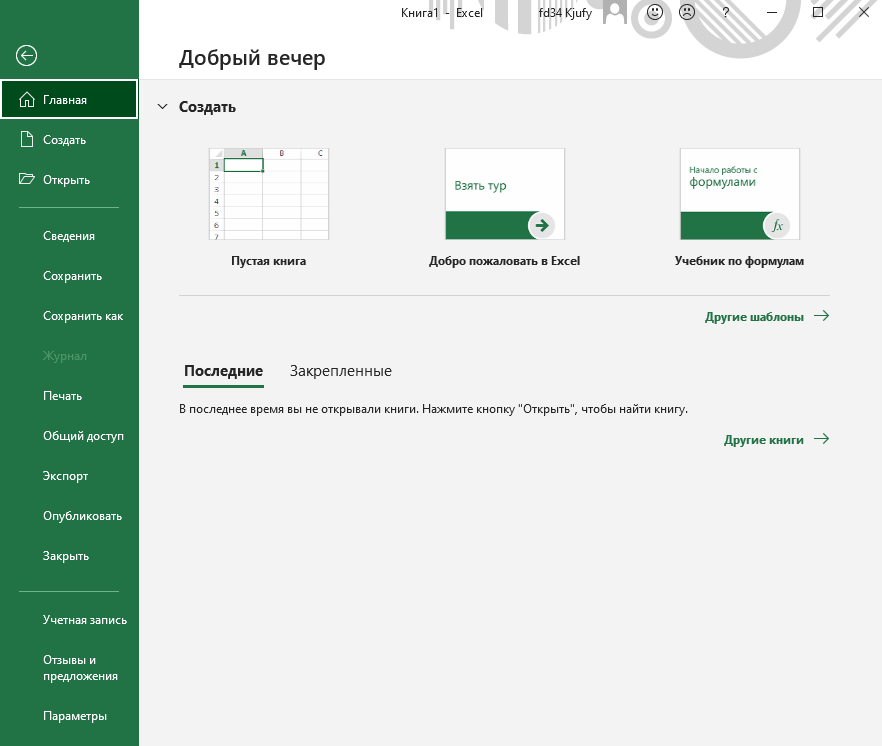Image resolution: width=882 pixels, height=746 pixels.
Task: Click the smiley face feedback icon
Action: tap(655, 13)
